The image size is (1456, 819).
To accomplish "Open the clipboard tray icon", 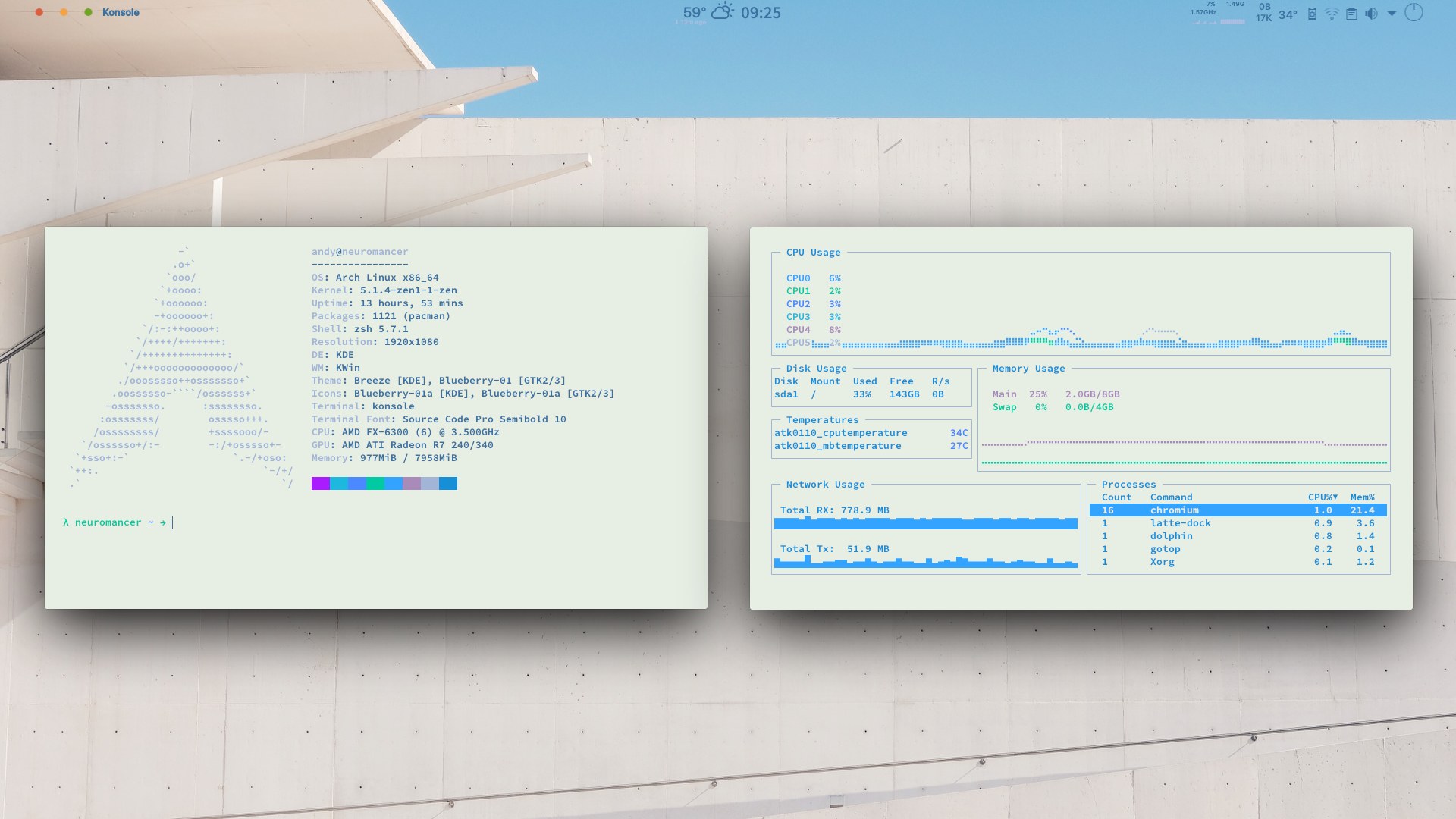I will [1351, 14].
